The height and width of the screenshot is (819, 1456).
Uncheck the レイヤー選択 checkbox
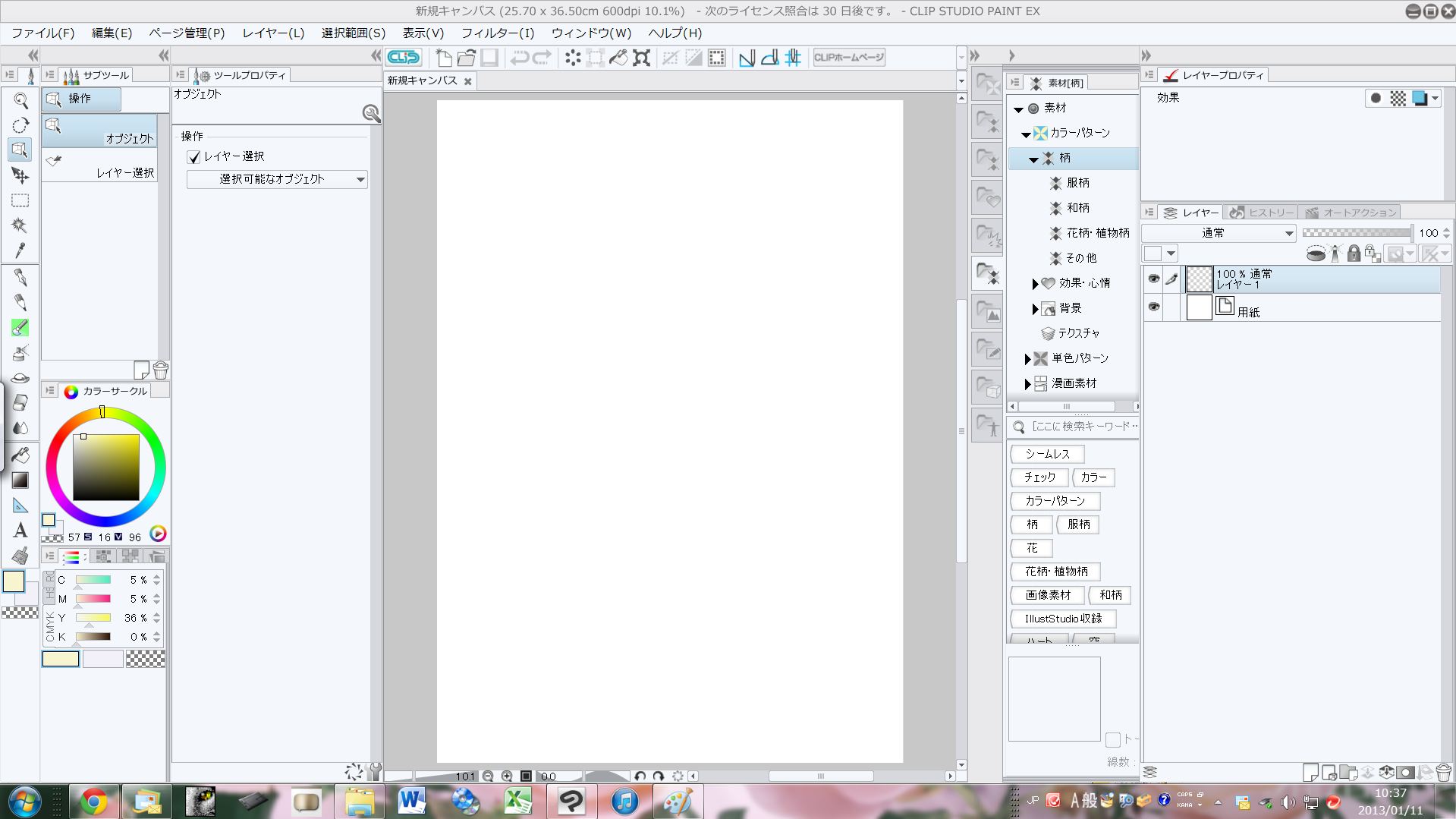click(194, 157)
